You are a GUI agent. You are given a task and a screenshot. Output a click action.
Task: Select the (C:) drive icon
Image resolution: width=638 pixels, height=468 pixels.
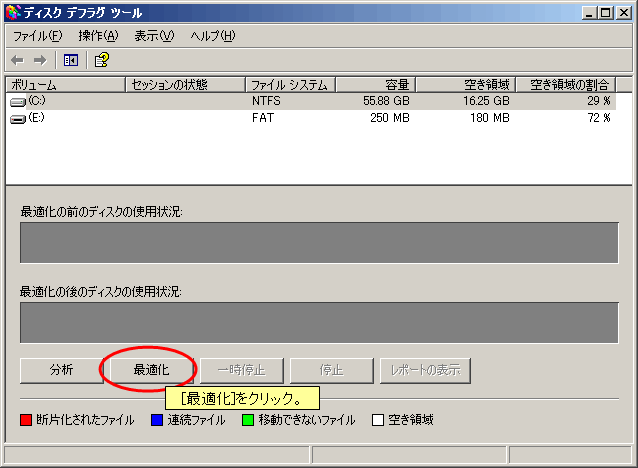click(x=17, y=101)
